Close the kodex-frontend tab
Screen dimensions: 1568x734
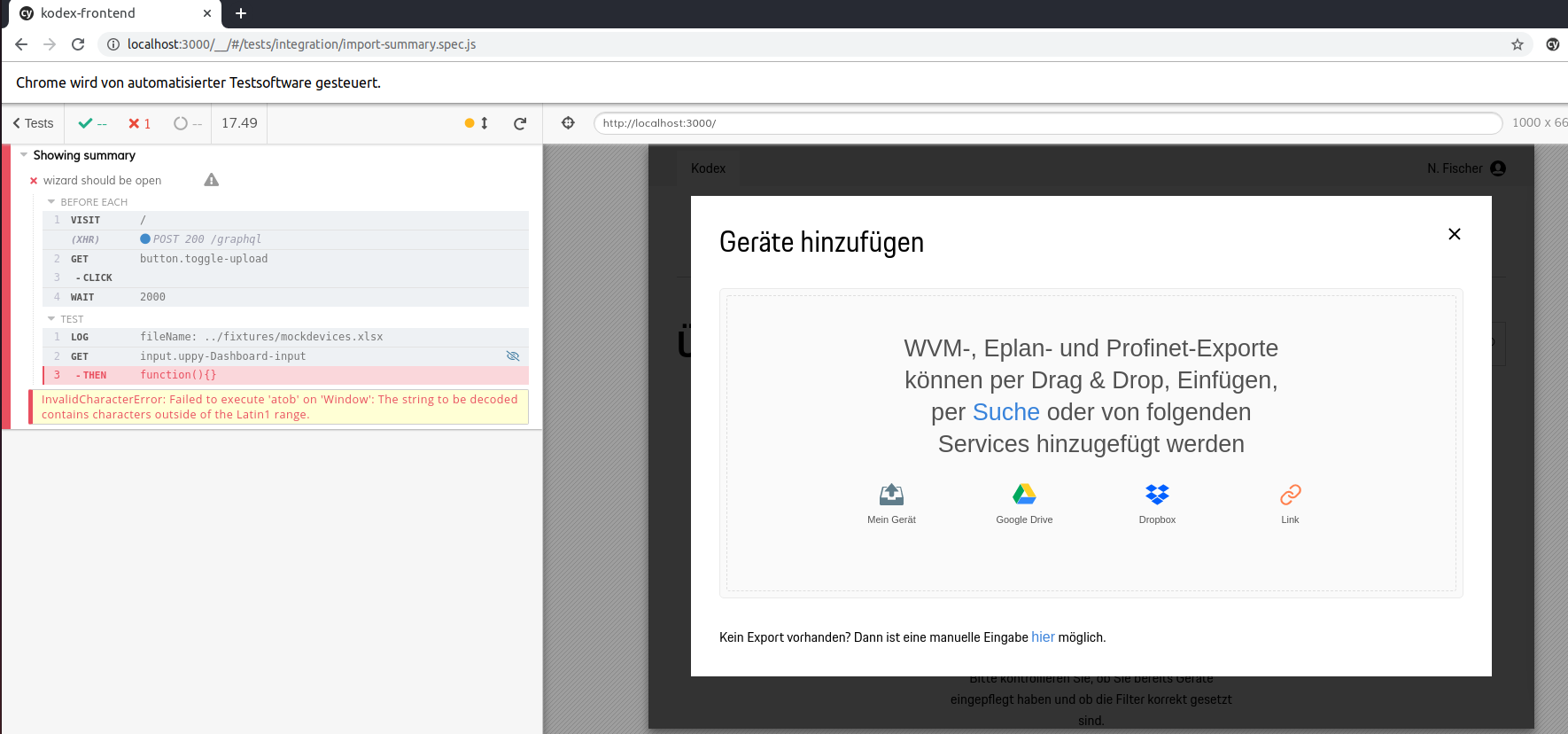click(207, 13)
